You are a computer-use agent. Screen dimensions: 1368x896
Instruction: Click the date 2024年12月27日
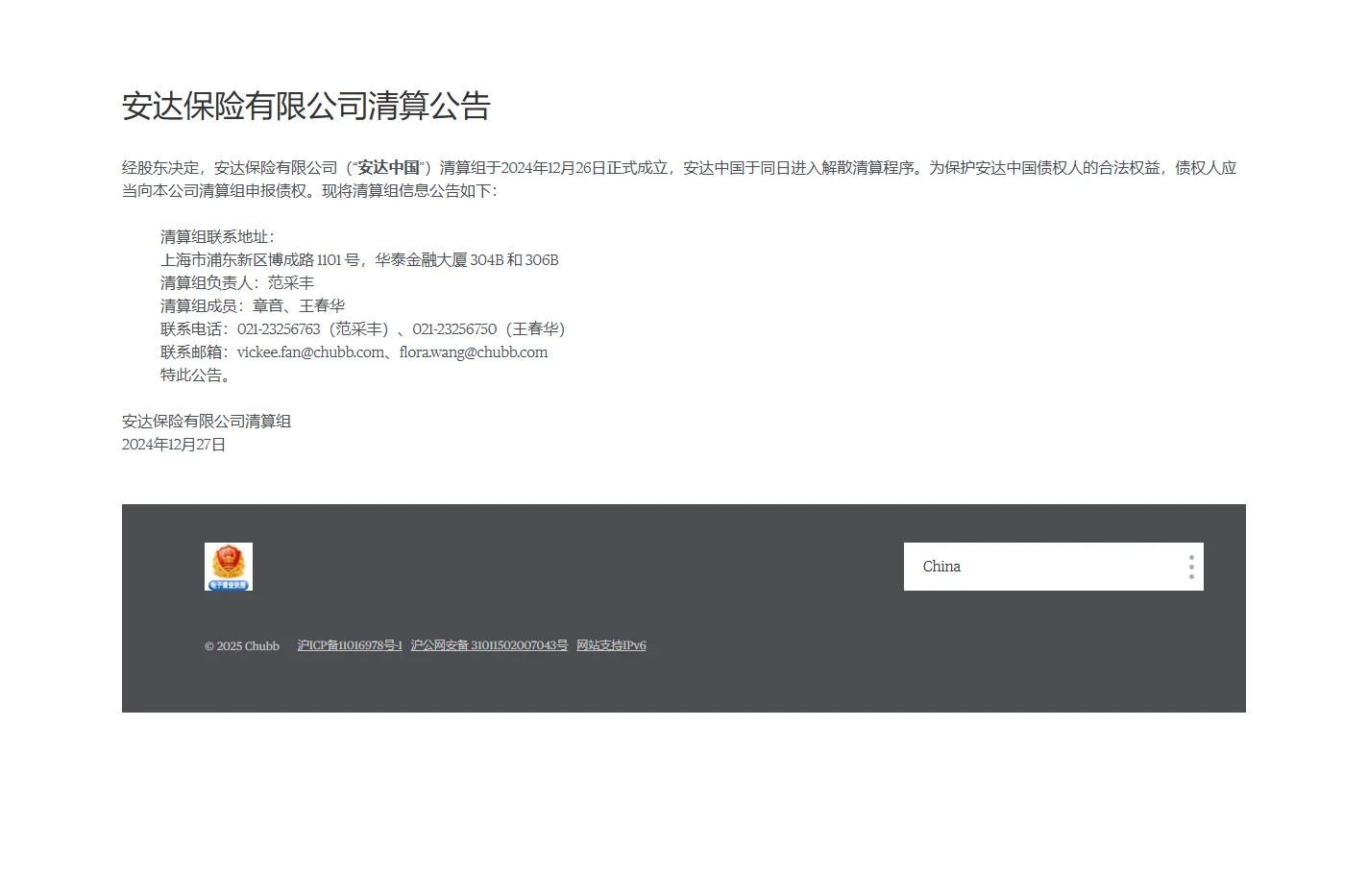tap(174, 445)
